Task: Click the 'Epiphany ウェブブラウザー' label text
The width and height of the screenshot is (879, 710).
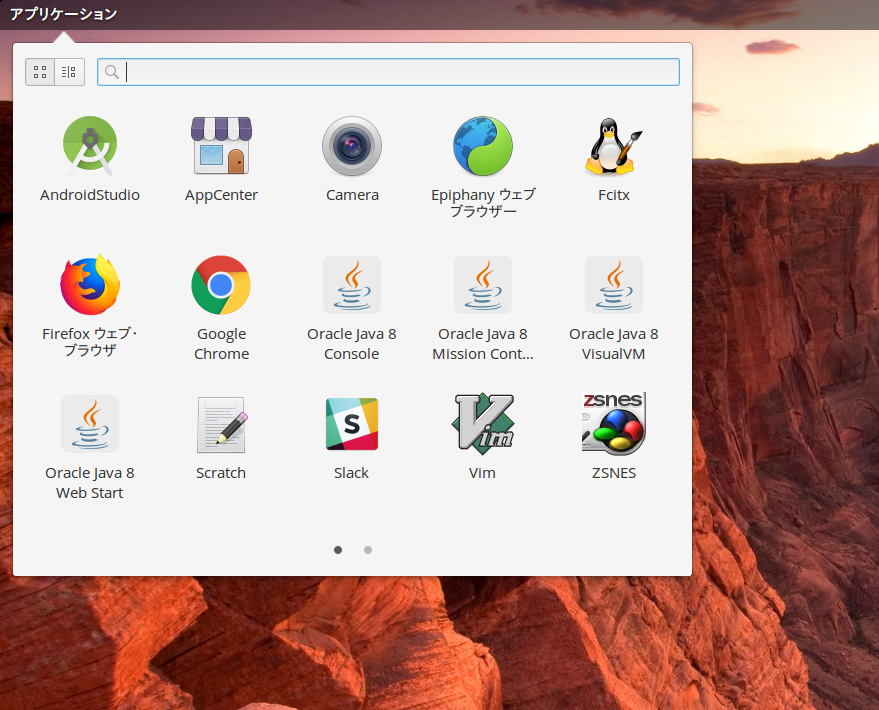Action: pyautogui.click(x=483, y=203)
